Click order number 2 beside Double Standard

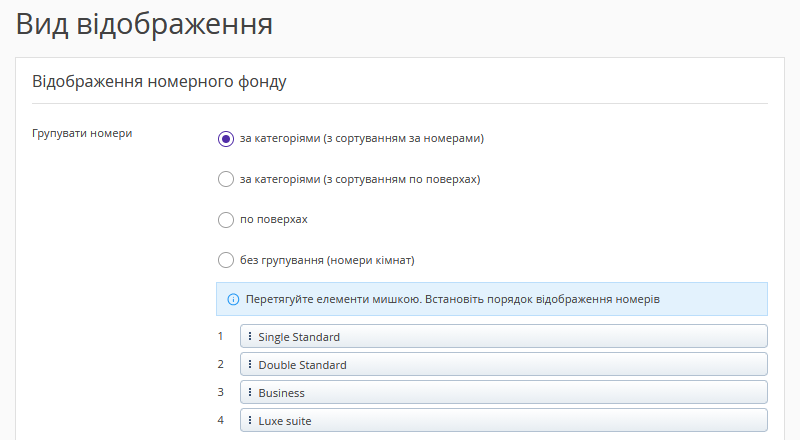(221, 364)
